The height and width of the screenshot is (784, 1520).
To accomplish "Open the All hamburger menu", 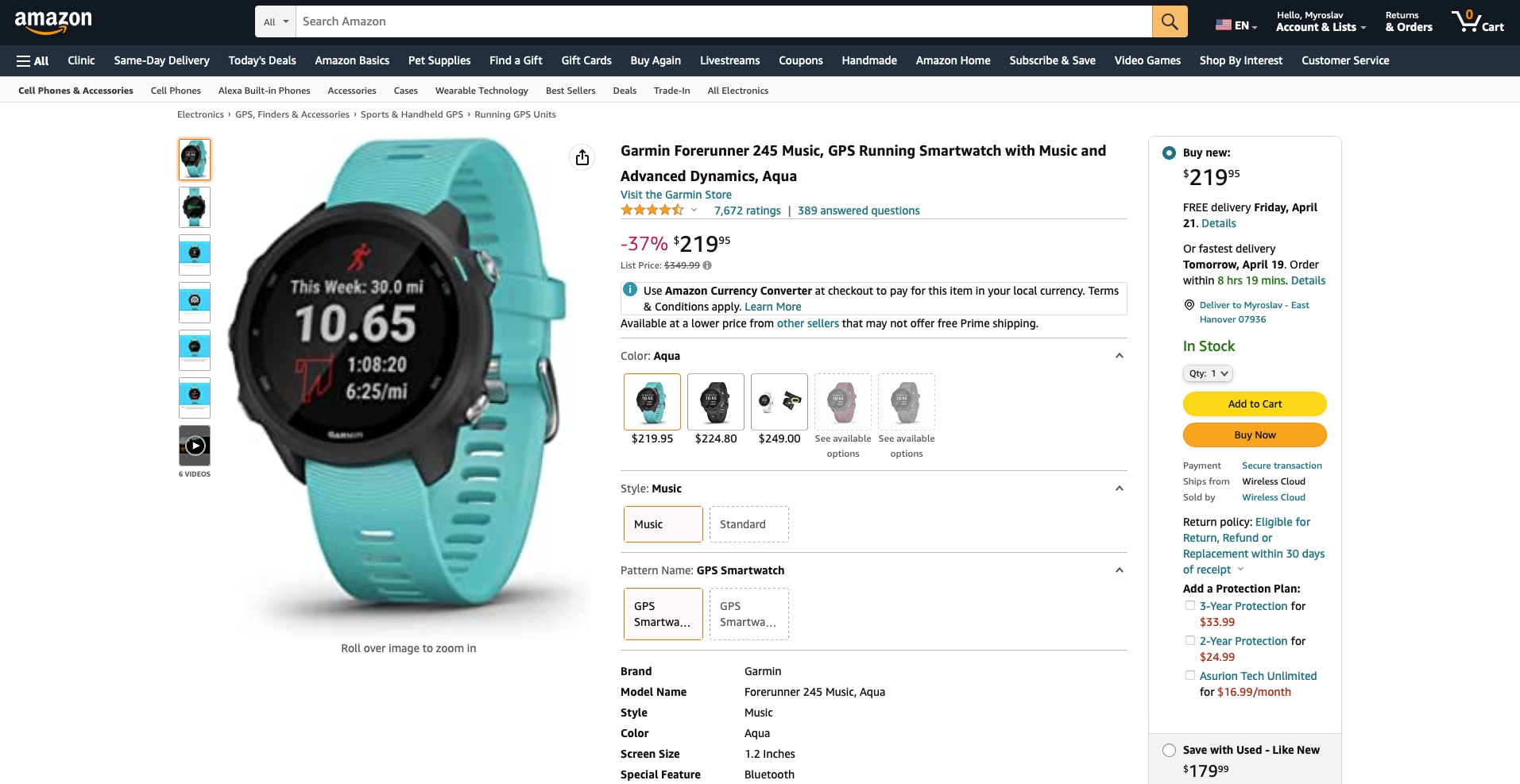I will 33,60.
